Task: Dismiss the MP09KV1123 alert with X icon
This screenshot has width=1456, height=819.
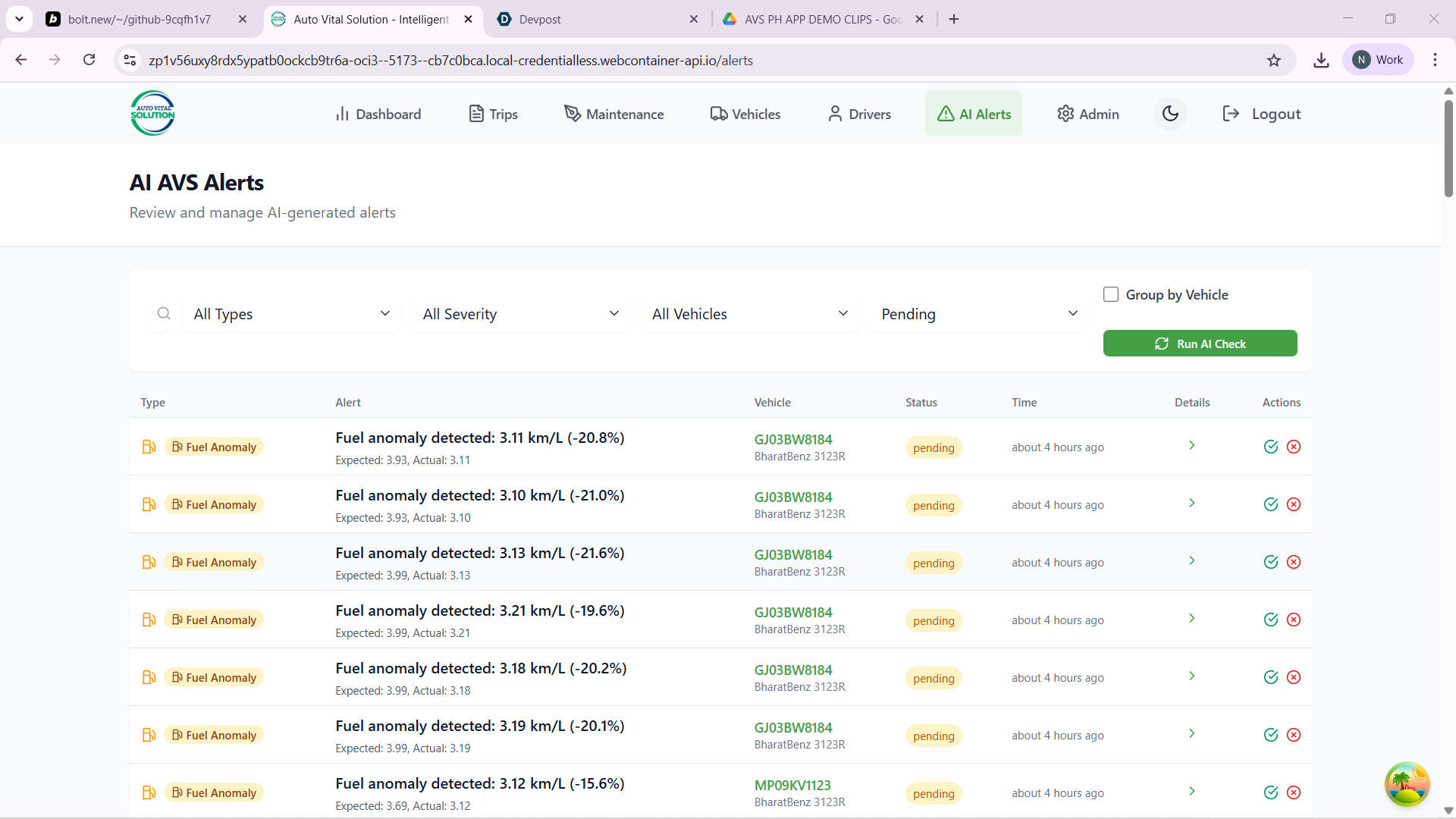Action: click(x=1294, y=792)
